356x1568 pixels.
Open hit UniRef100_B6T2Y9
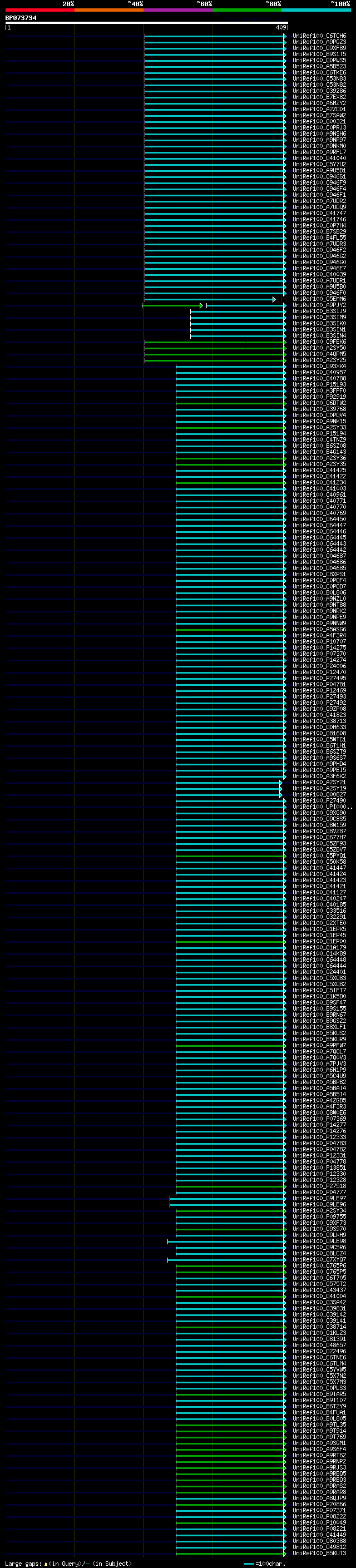[x=319, y=1406]
